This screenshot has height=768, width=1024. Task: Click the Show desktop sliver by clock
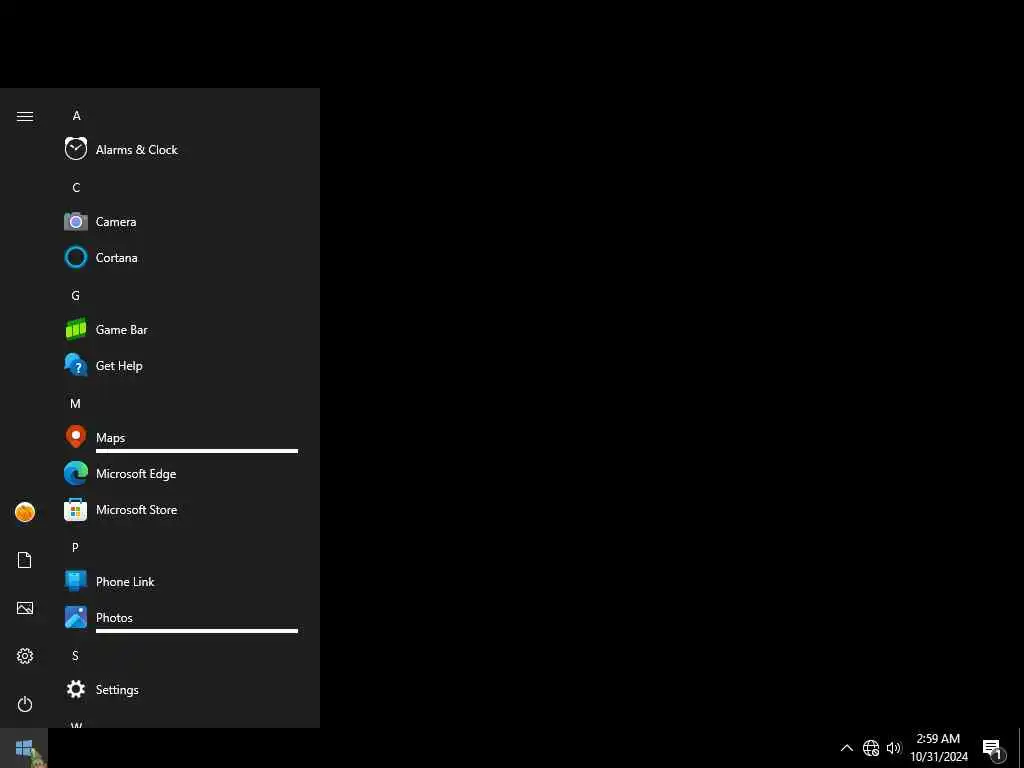click(x=1021, y=748)
